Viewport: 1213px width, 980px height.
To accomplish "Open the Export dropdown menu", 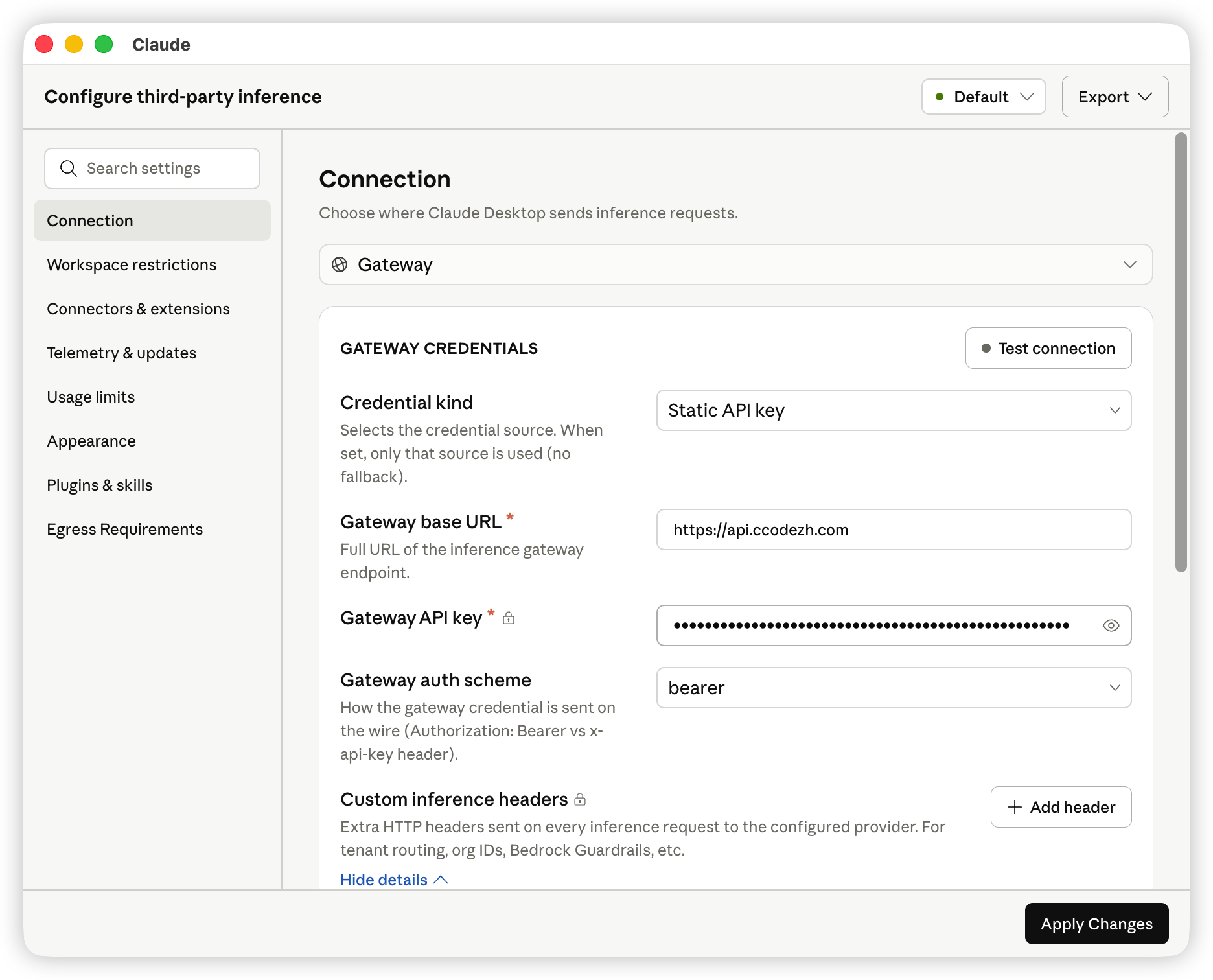I will pos(1115,97).
